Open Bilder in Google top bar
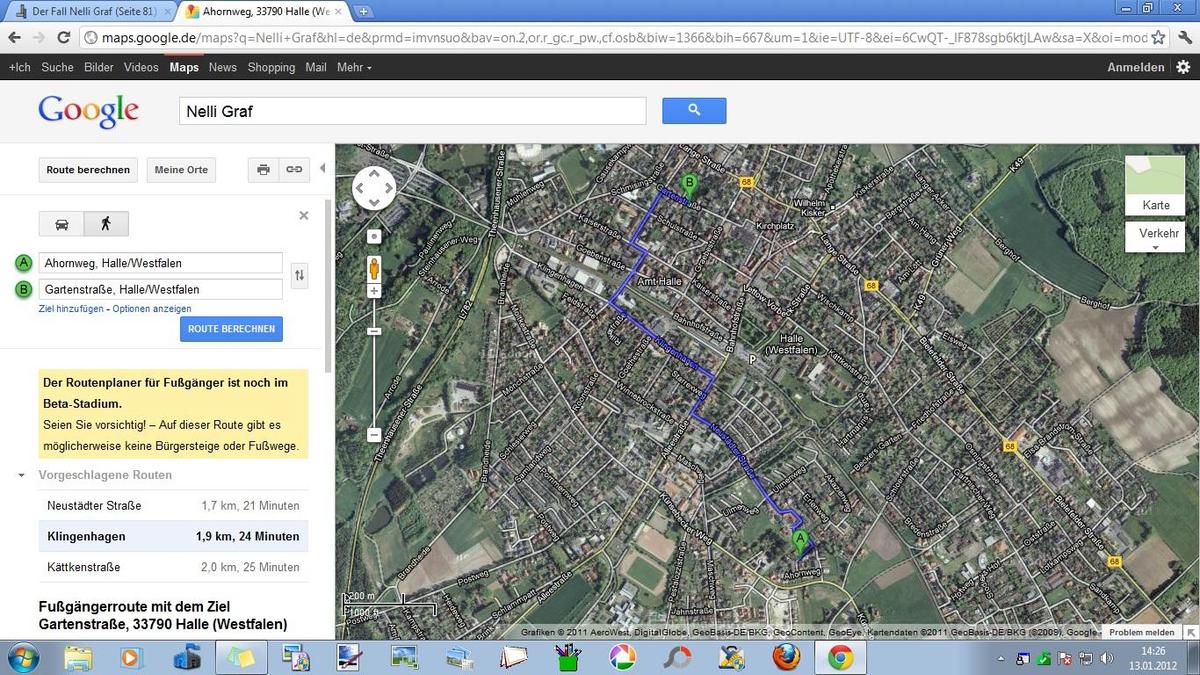The width and height of the screenshot is (1200, 675). (x=99, y=67)
